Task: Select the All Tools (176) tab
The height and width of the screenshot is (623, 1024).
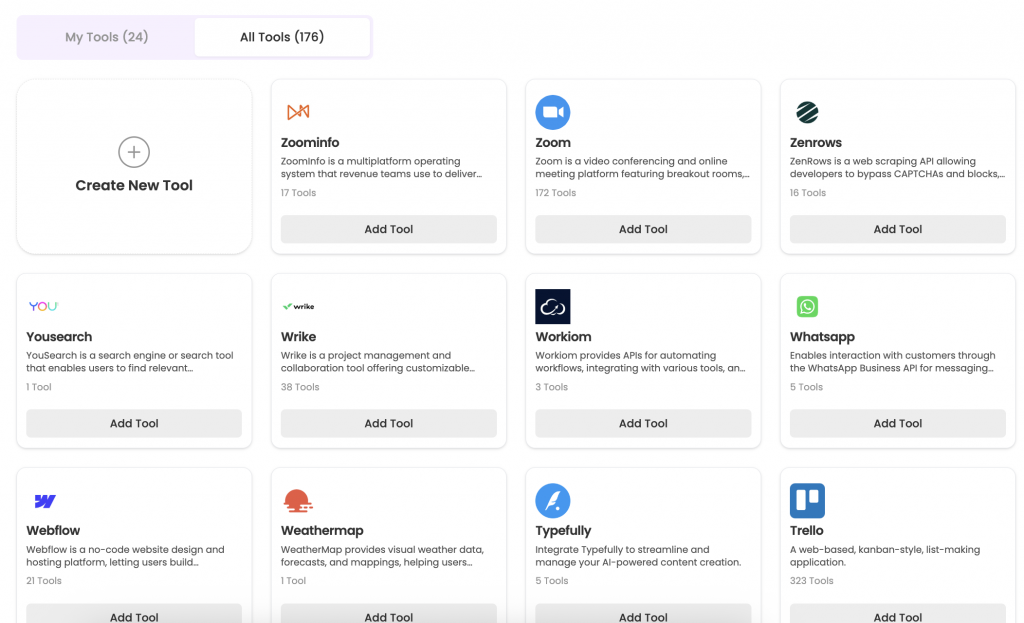Action: point(282,37)
